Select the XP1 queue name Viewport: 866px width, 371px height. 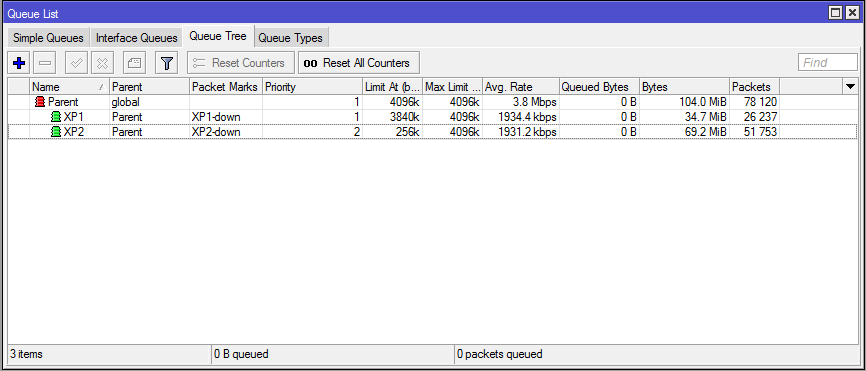73,117
